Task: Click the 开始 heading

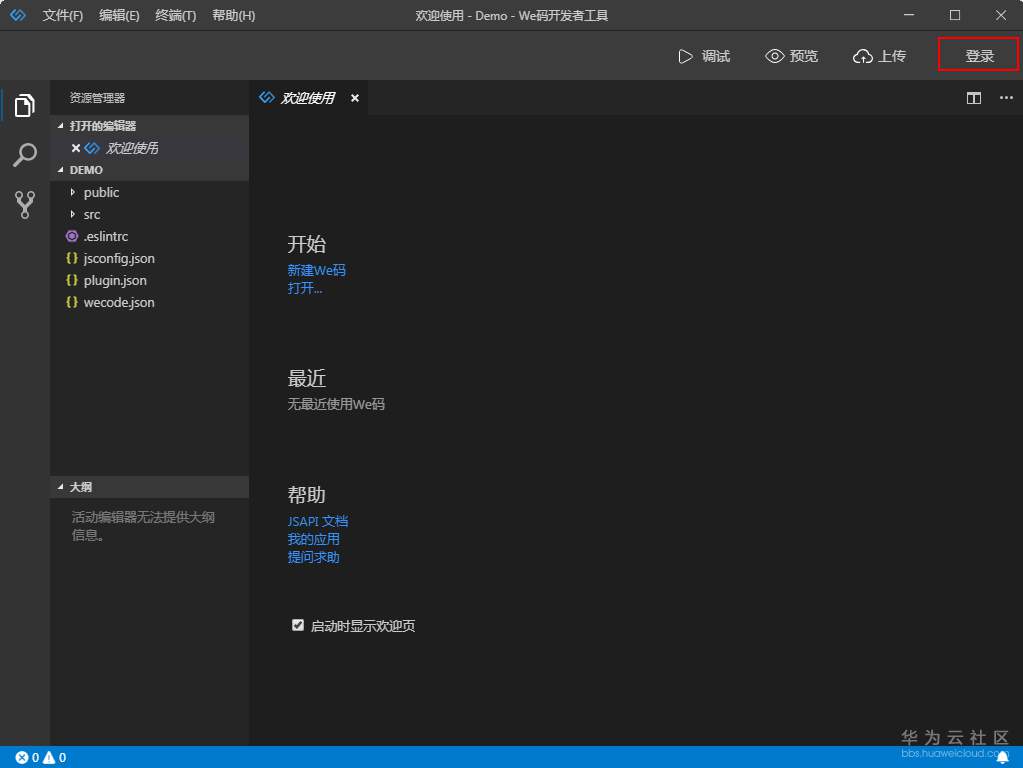Action: (307, 245)
